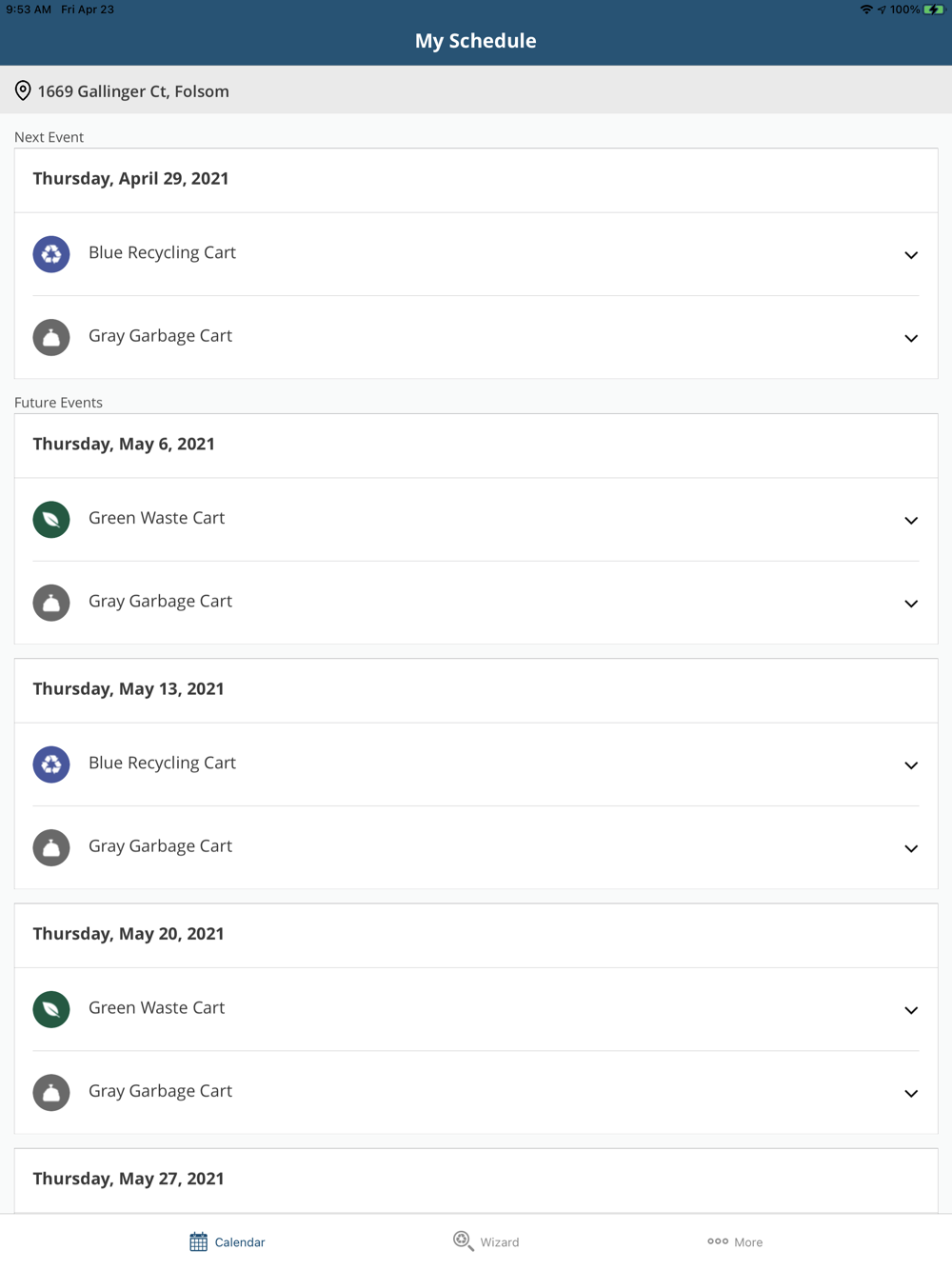Tap the Wizard magnifier icon in the bottom bar
The width and height of the screenshot is (952, 1270).
[x=463, y=1240]
